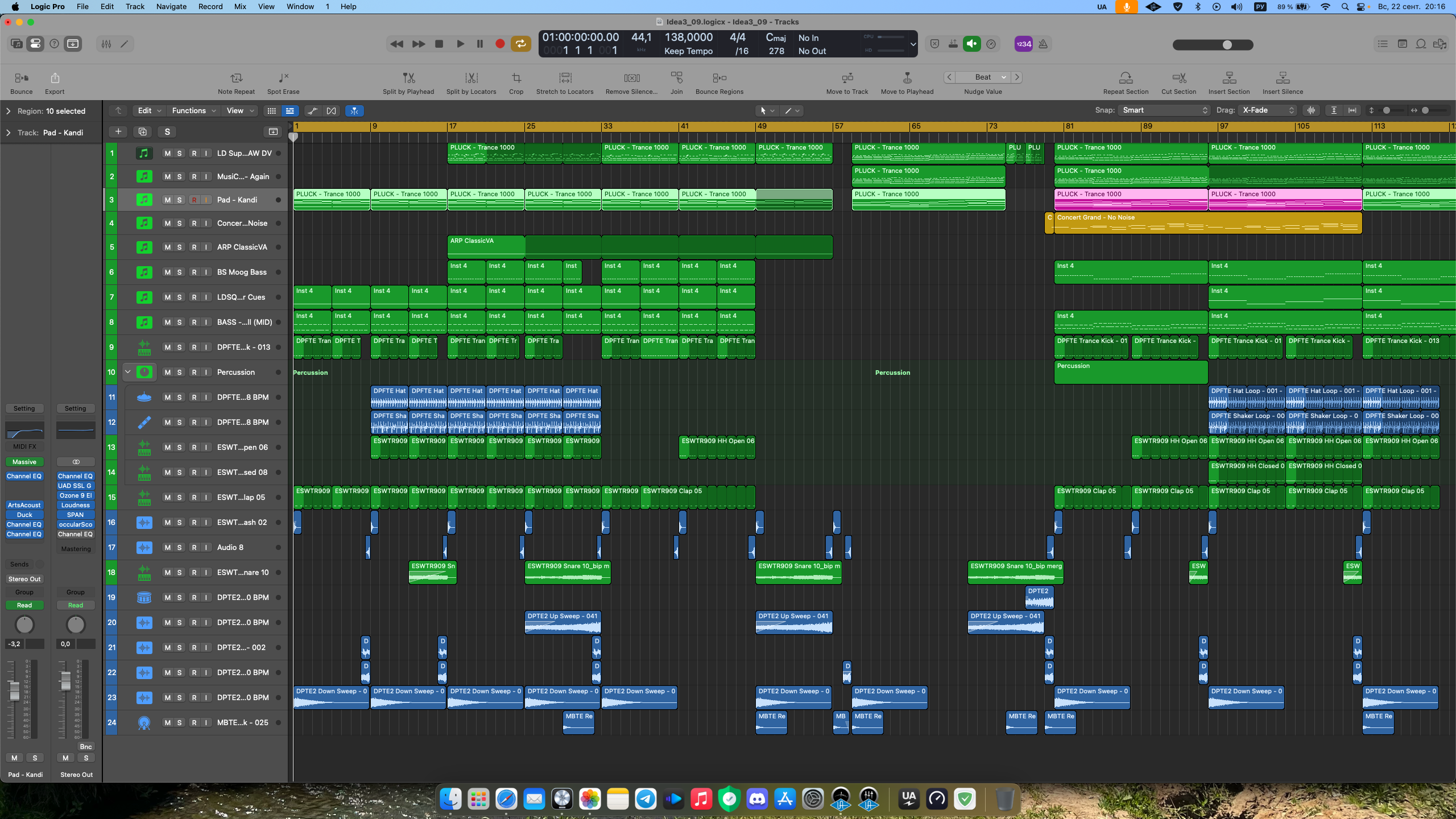The height and width of the screenshot is (819, 1456).
Task: Select the Concert Grand - No Noise region
Action: pos(1207,223)
